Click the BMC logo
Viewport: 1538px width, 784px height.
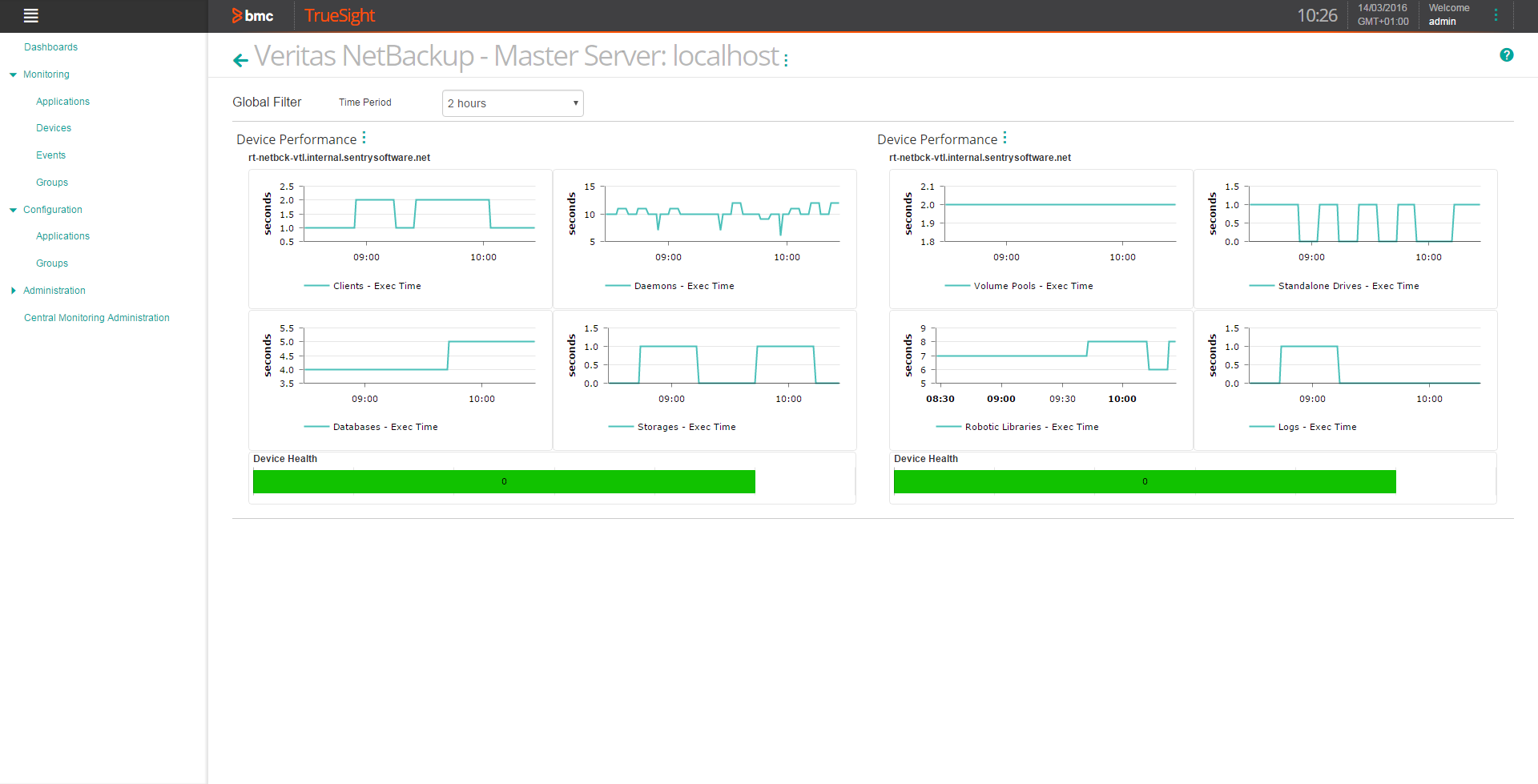pyautogui.click(x=252, y=15)
